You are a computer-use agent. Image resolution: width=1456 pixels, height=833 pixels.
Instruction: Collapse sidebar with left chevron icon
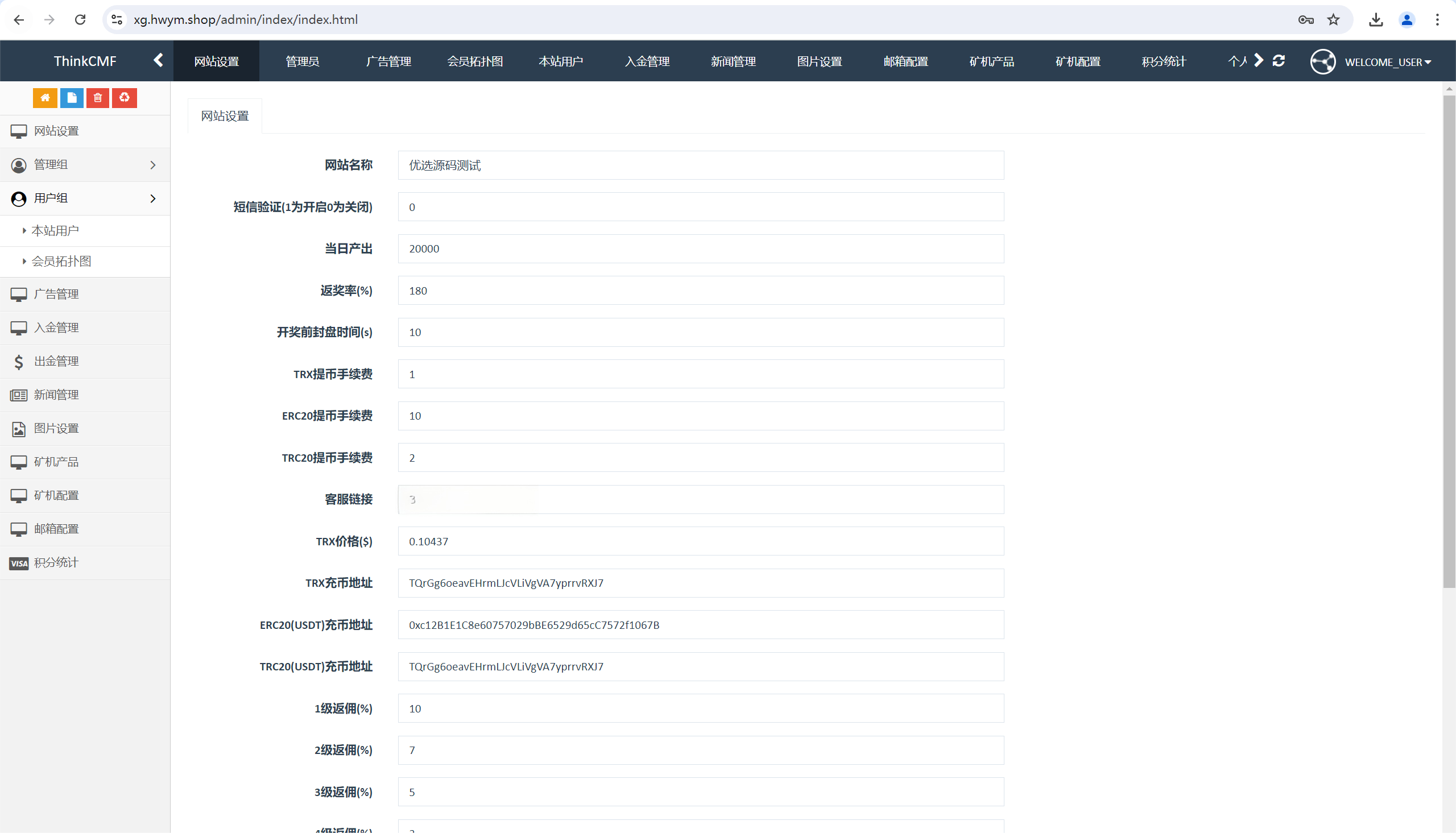159,61
